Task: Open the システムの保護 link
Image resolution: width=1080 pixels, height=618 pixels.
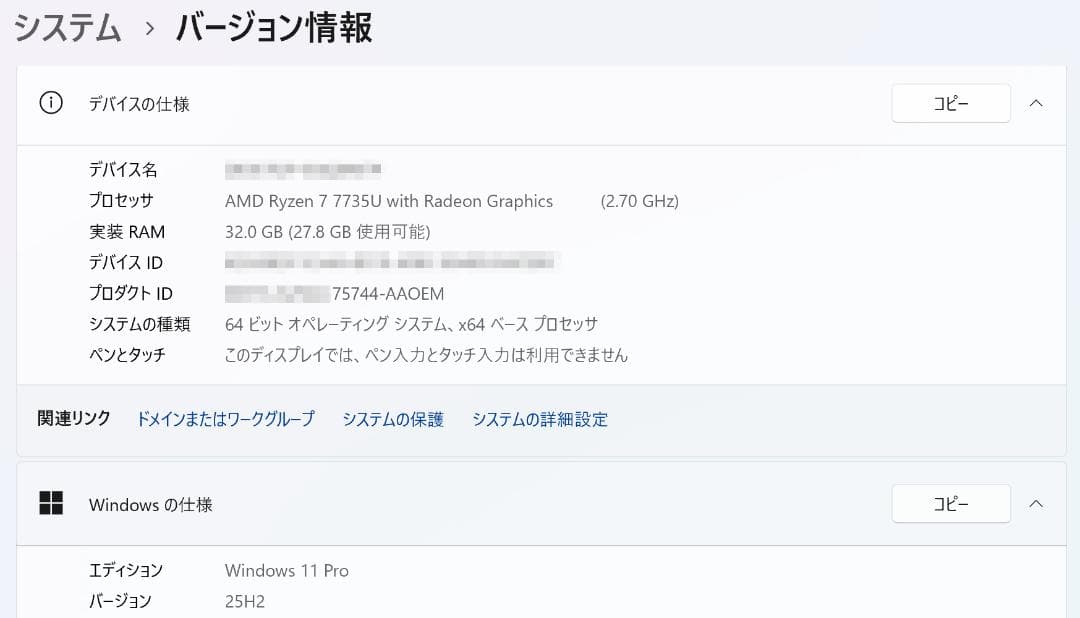Action: [393, 419]
